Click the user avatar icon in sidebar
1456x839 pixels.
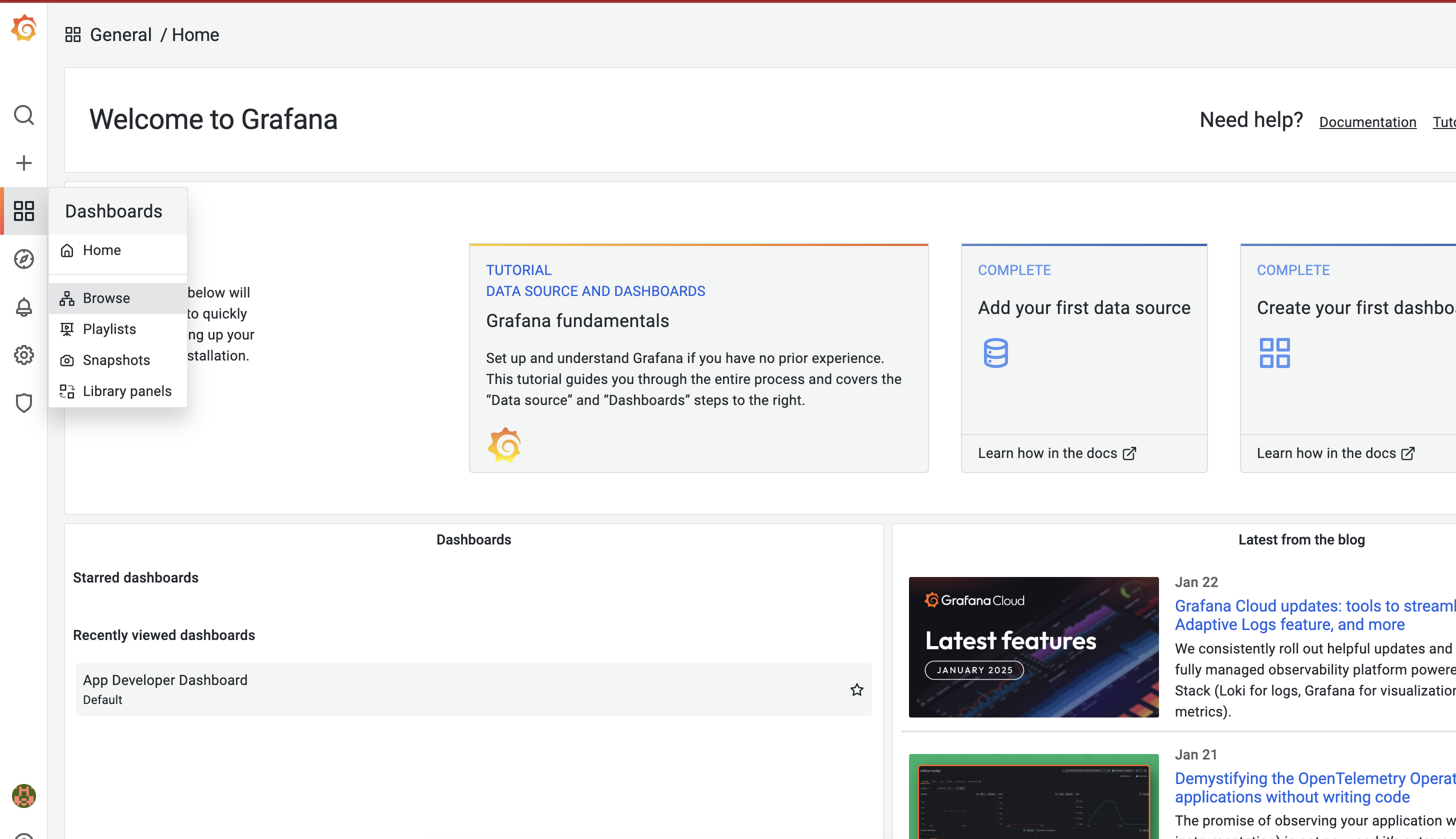(x=23, y=796)
